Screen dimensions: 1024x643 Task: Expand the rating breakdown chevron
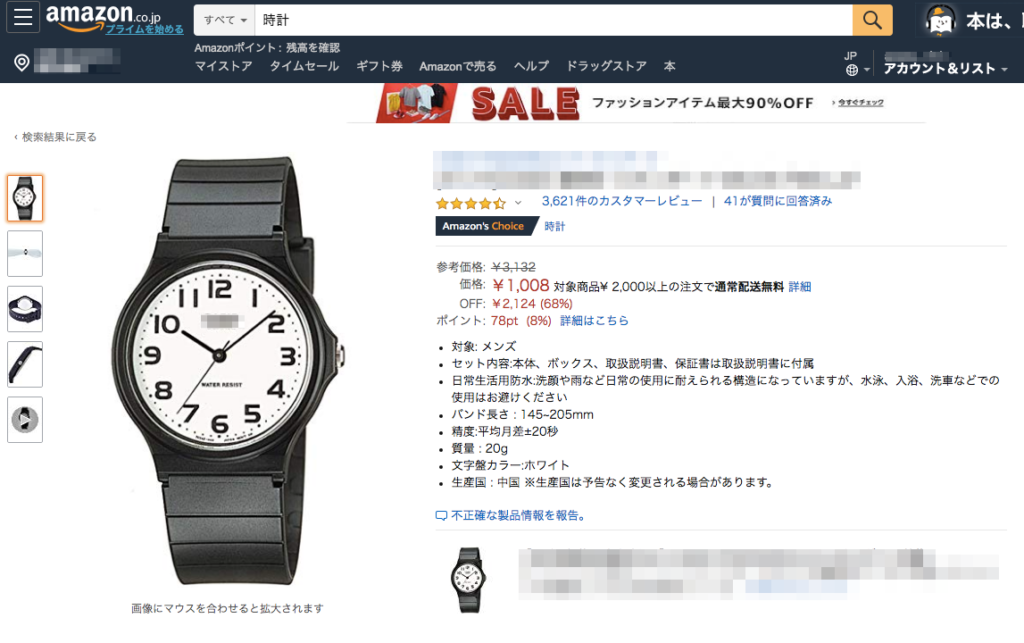pos(518,203)
